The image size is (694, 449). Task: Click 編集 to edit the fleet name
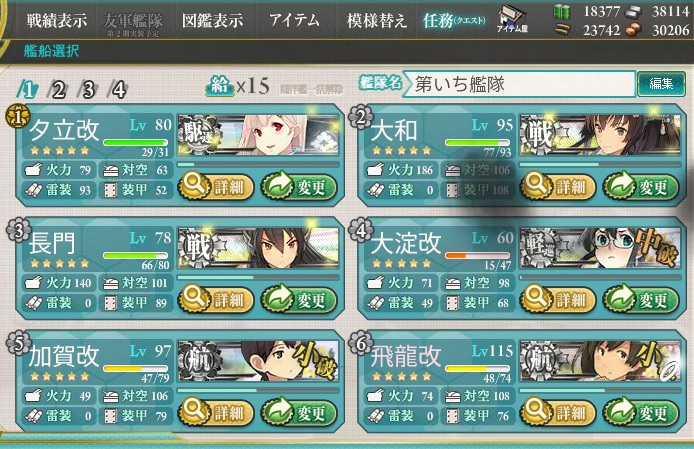[661, 83]
